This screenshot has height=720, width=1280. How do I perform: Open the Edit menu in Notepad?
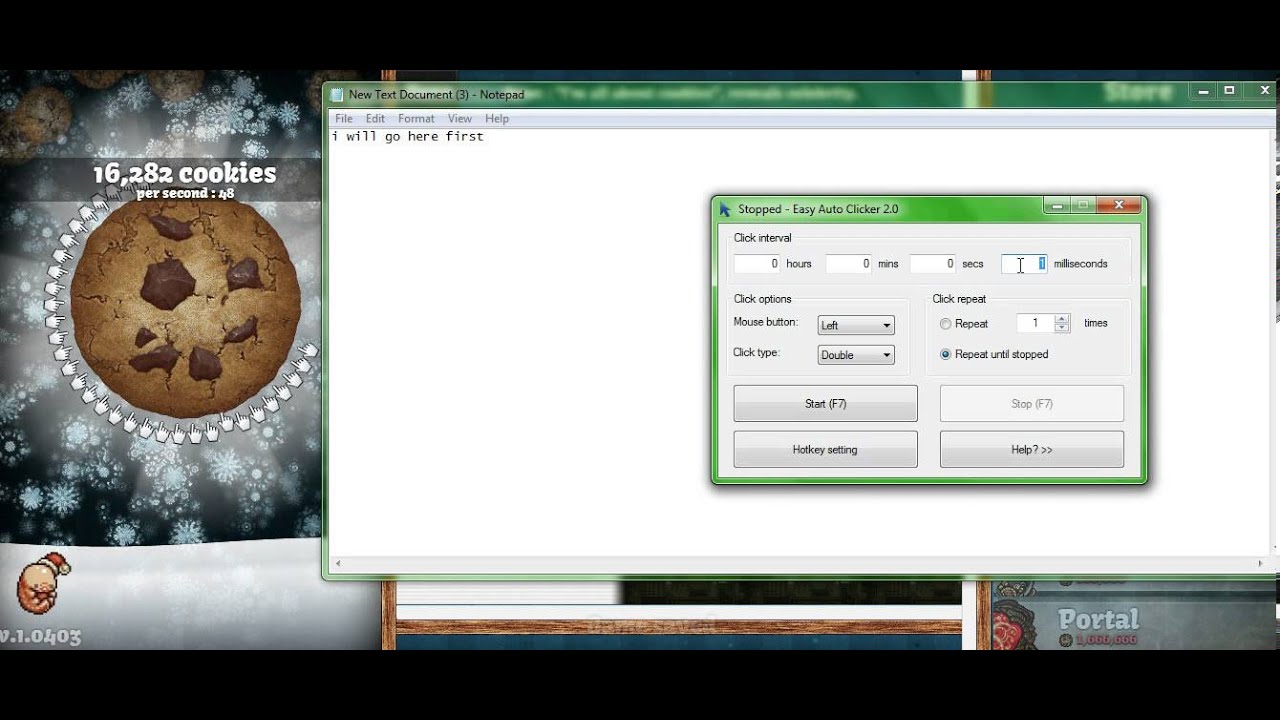375,118
